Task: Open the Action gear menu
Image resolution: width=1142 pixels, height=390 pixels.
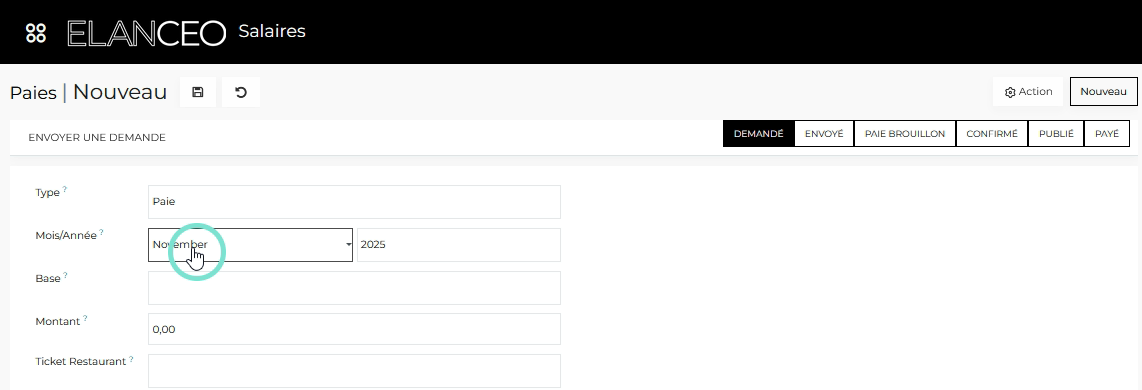Action: click(1028, 92)
